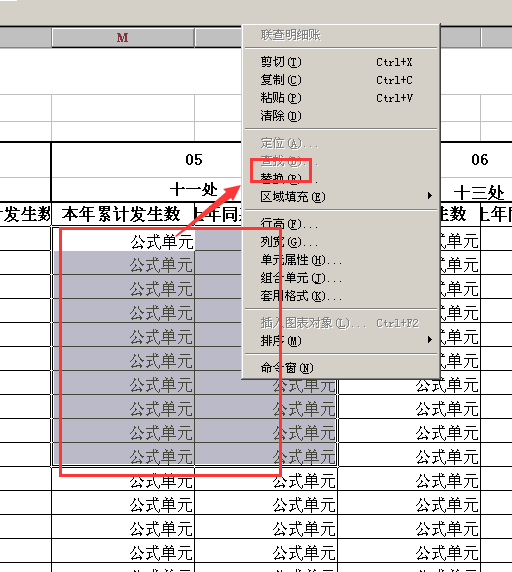This screenshot has height=572, width=512.
Task: Choose 复制(C) from the context menu
Action: tap(341, 80)
